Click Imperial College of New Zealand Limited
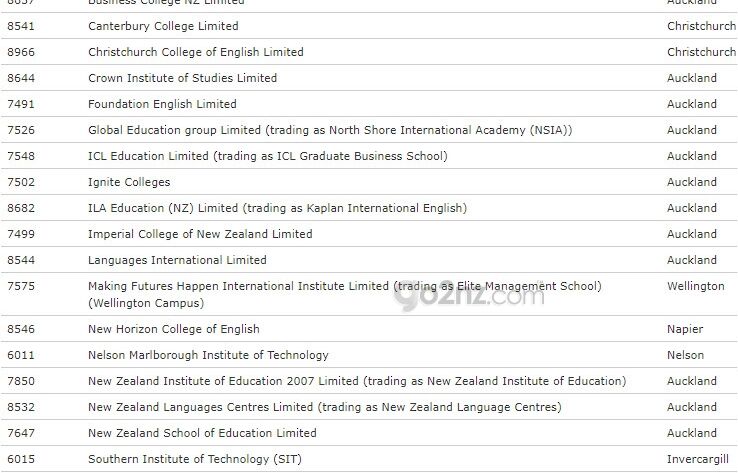Image resolution: width=738 pixels, height=473 pixels. coord(200,234)
